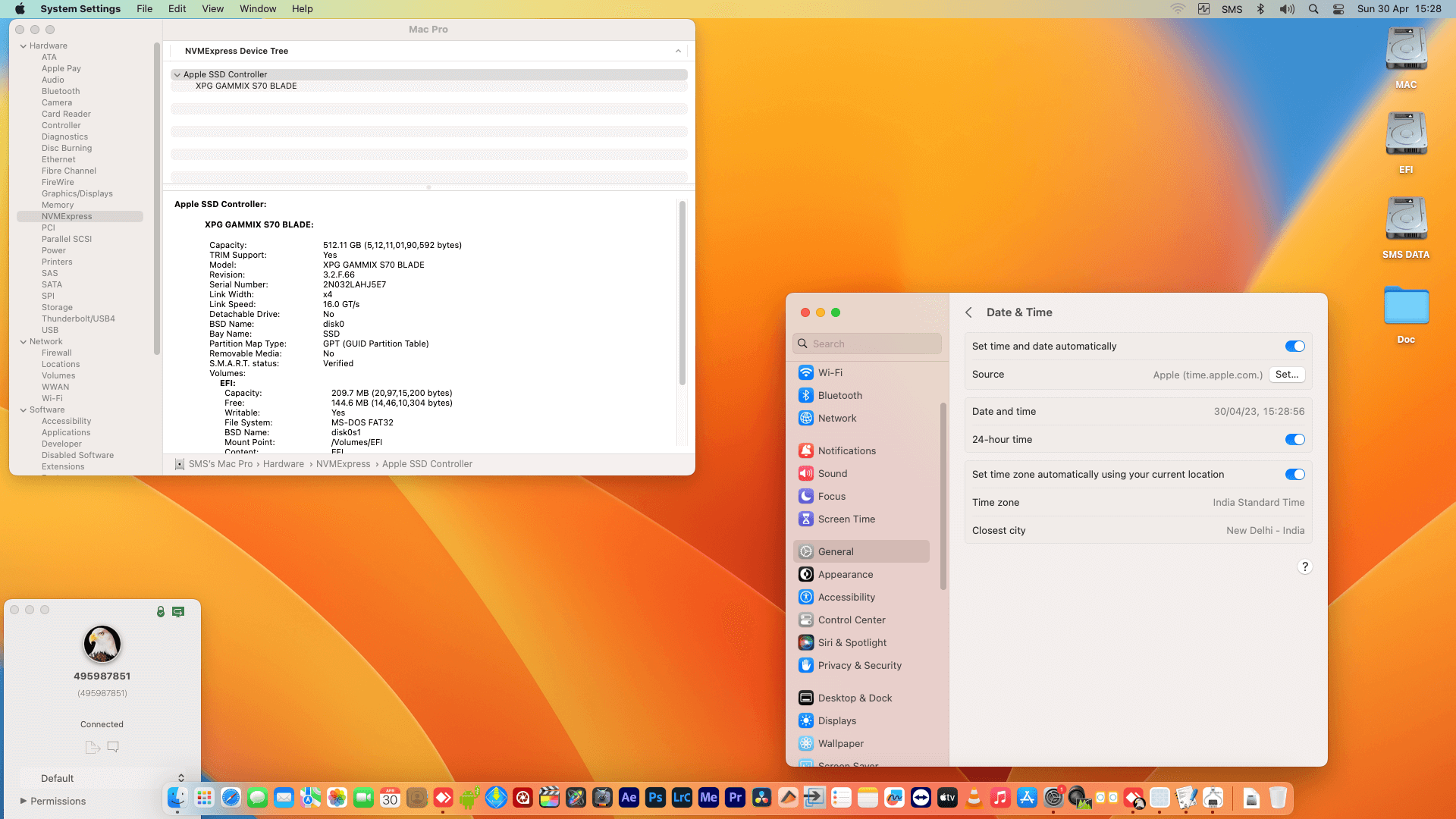This screenshot has height=819, width=1456.
Task: Collapse the Hardware section in System Information
Action: tap(24, 46)
